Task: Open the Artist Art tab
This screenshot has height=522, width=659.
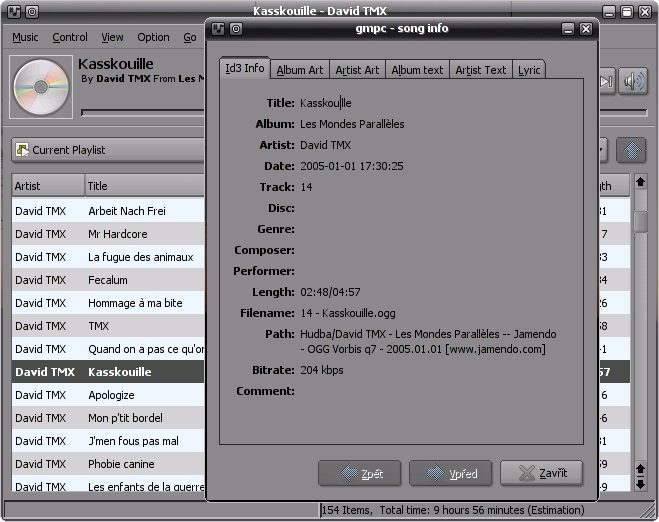Action: pos(357,70)
